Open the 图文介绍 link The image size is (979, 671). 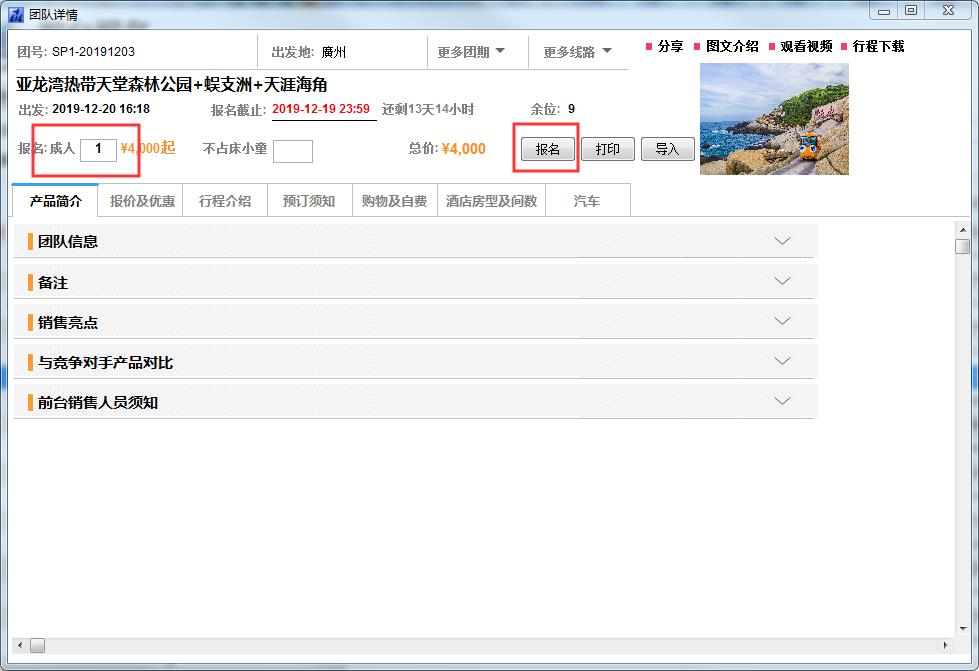pos(732,46)
